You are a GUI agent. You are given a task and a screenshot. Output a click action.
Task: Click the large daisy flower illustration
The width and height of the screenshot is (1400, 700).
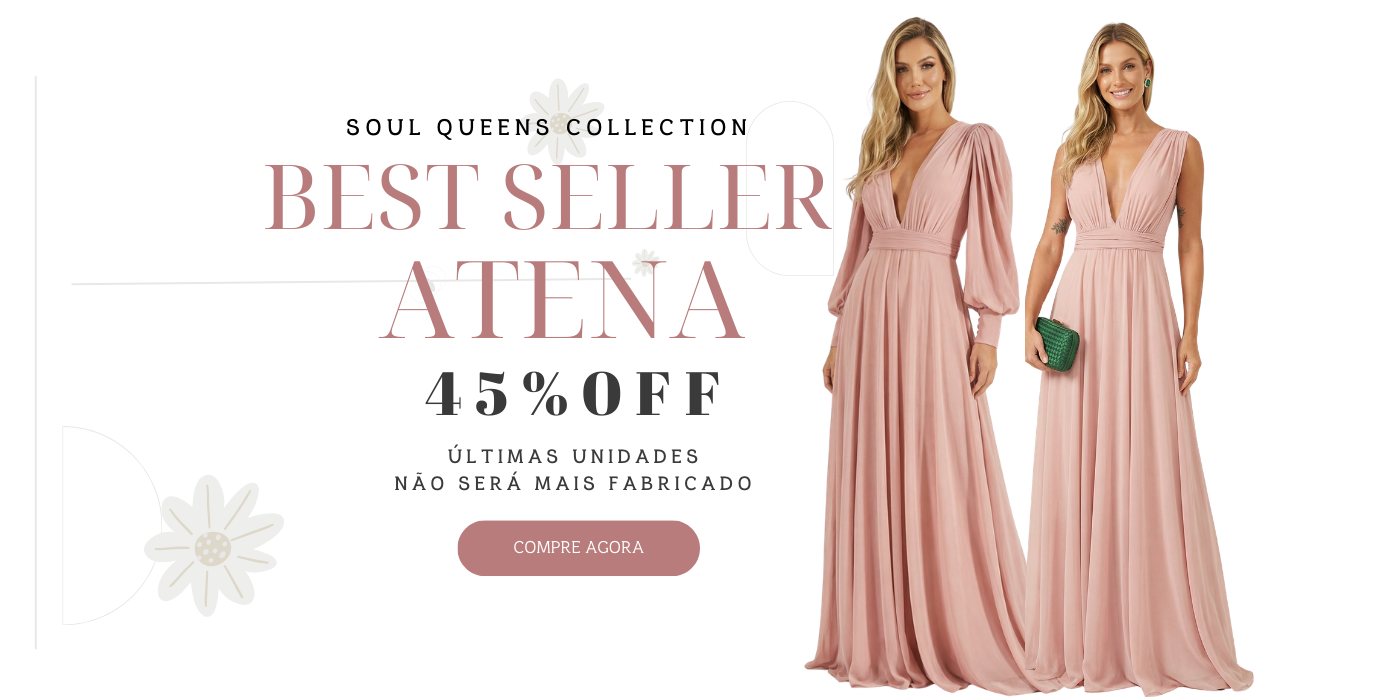213,545
